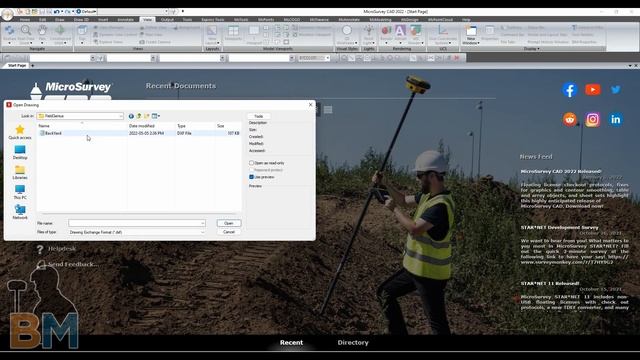Click the list view icon in Recent Documents

[x=328, y=110]
